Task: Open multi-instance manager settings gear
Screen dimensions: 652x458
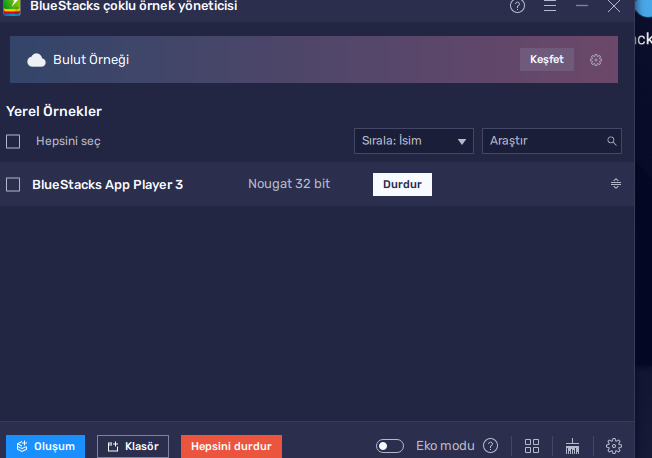Action: coord(614,446)
